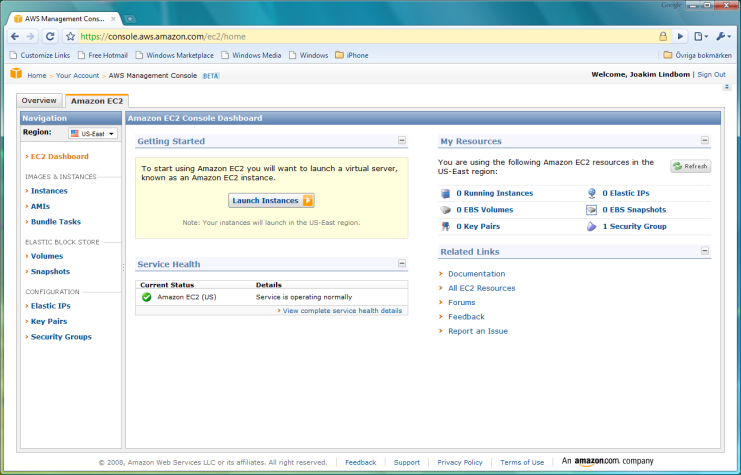Open 1 Security Group link
Viewport: 741px width, 475px height.
(x=634, y=226)
